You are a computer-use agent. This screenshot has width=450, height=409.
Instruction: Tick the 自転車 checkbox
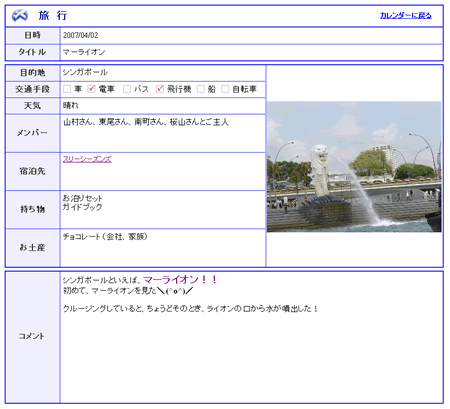point(225,89)
